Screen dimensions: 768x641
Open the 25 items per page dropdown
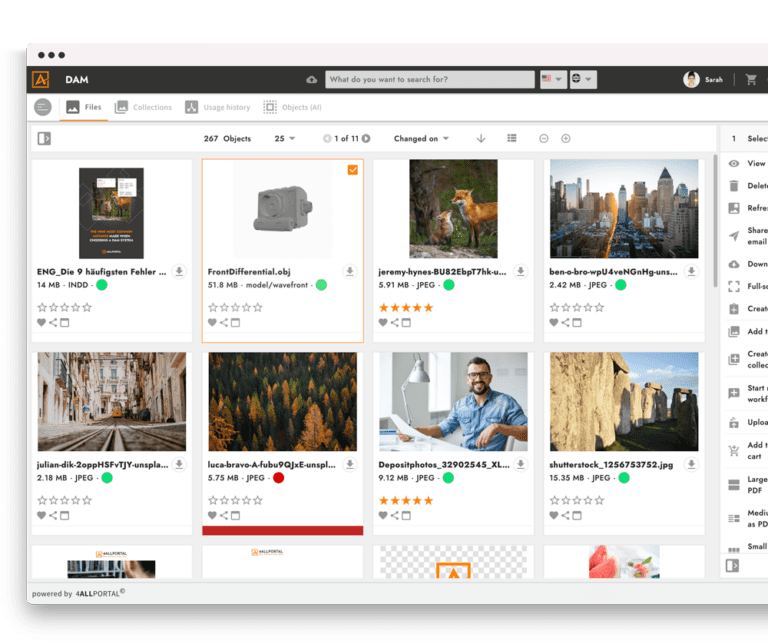[x=285, y=139]
